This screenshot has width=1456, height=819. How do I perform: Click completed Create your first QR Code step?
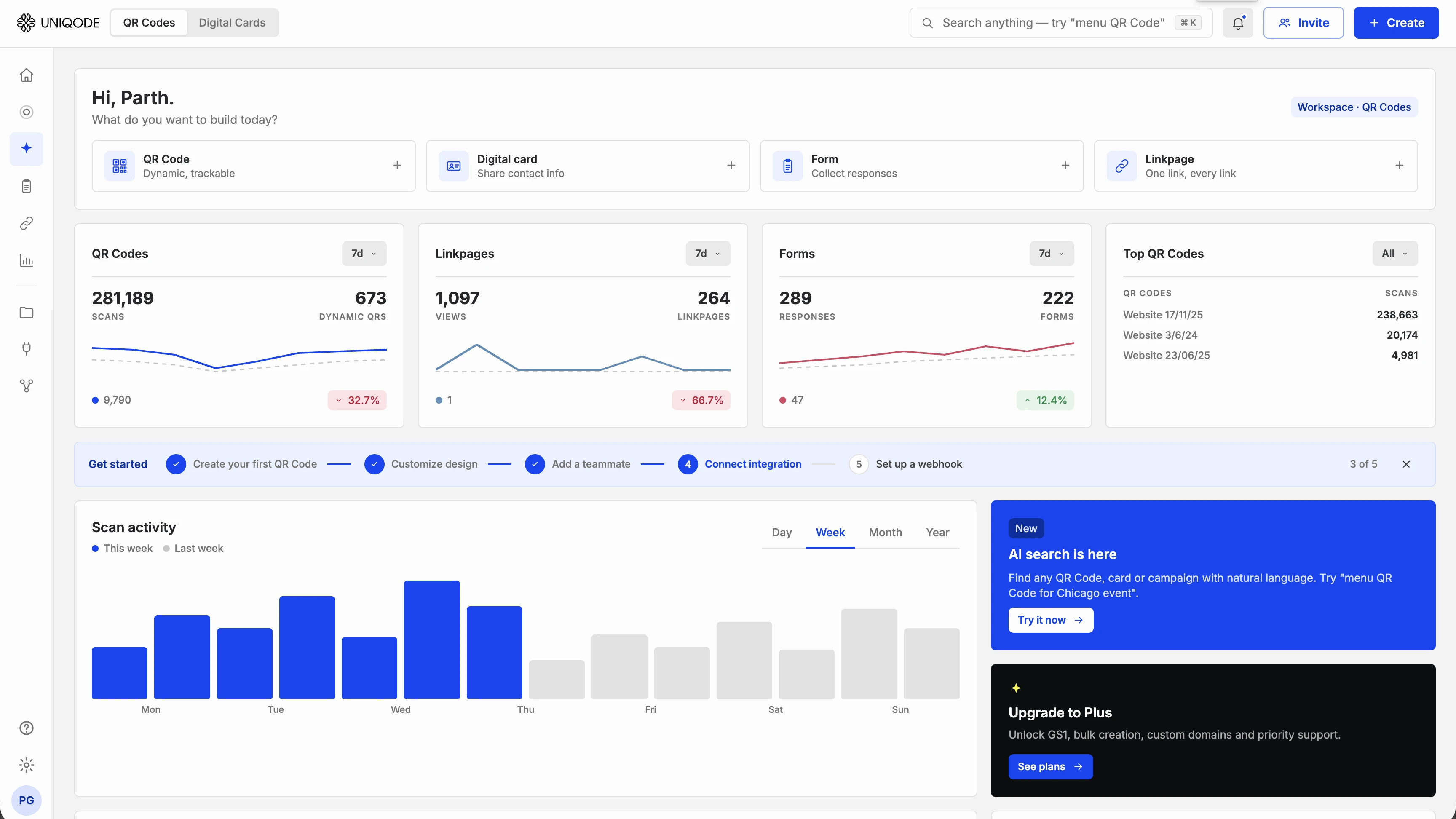pyautogui.click(x=241, y=464)
